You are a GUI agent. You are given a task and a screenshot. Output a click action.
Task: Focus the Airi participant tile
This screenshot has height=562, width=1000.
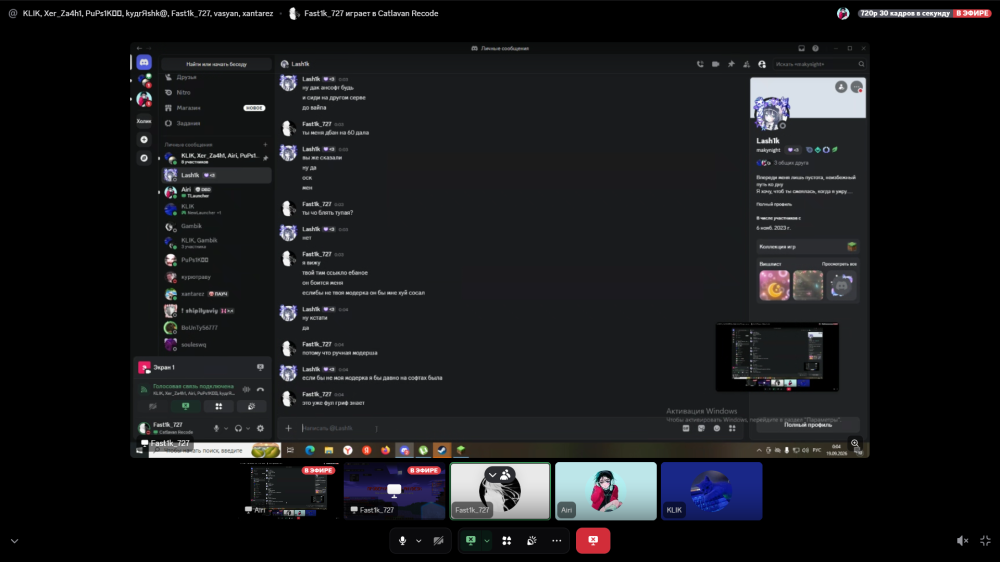606,491
